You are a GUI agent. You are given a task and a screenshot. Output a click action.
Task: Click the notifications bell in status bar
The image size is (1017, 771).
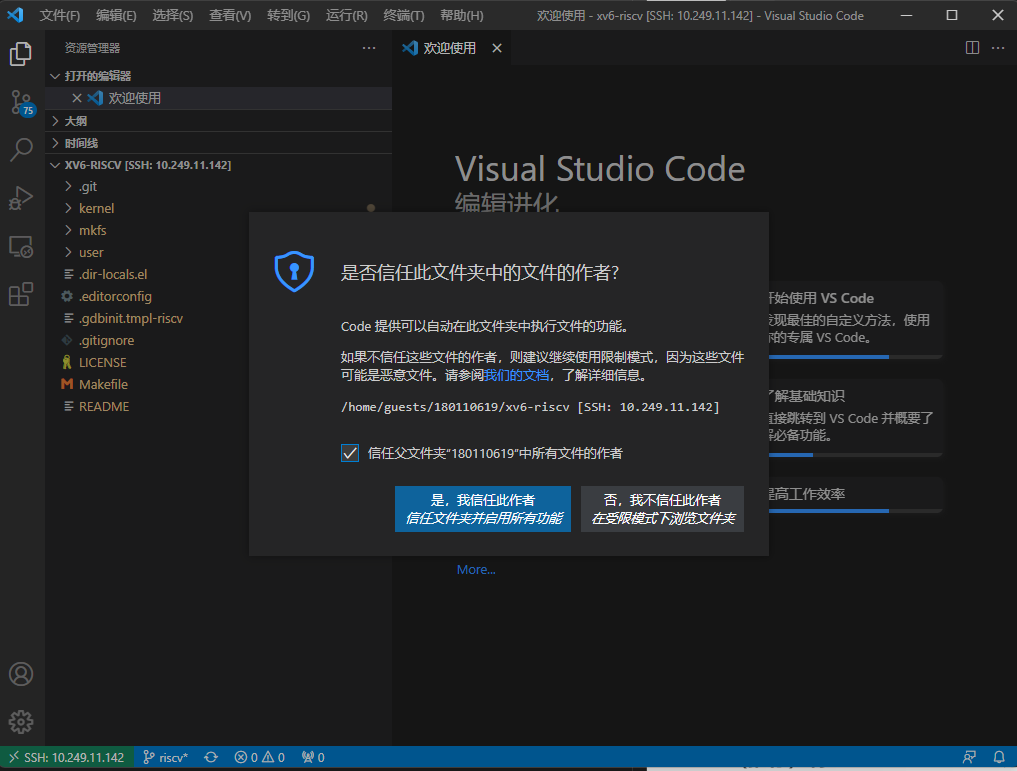click(x=998, y=757)
